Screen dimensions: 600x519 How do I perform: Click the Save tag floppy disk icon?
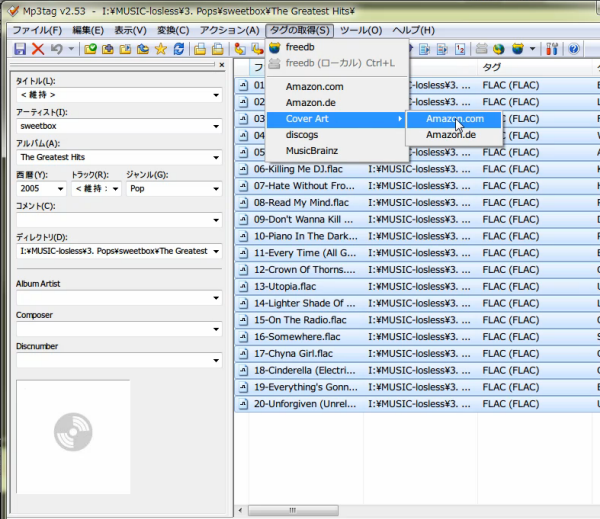(x=19, y=49)
